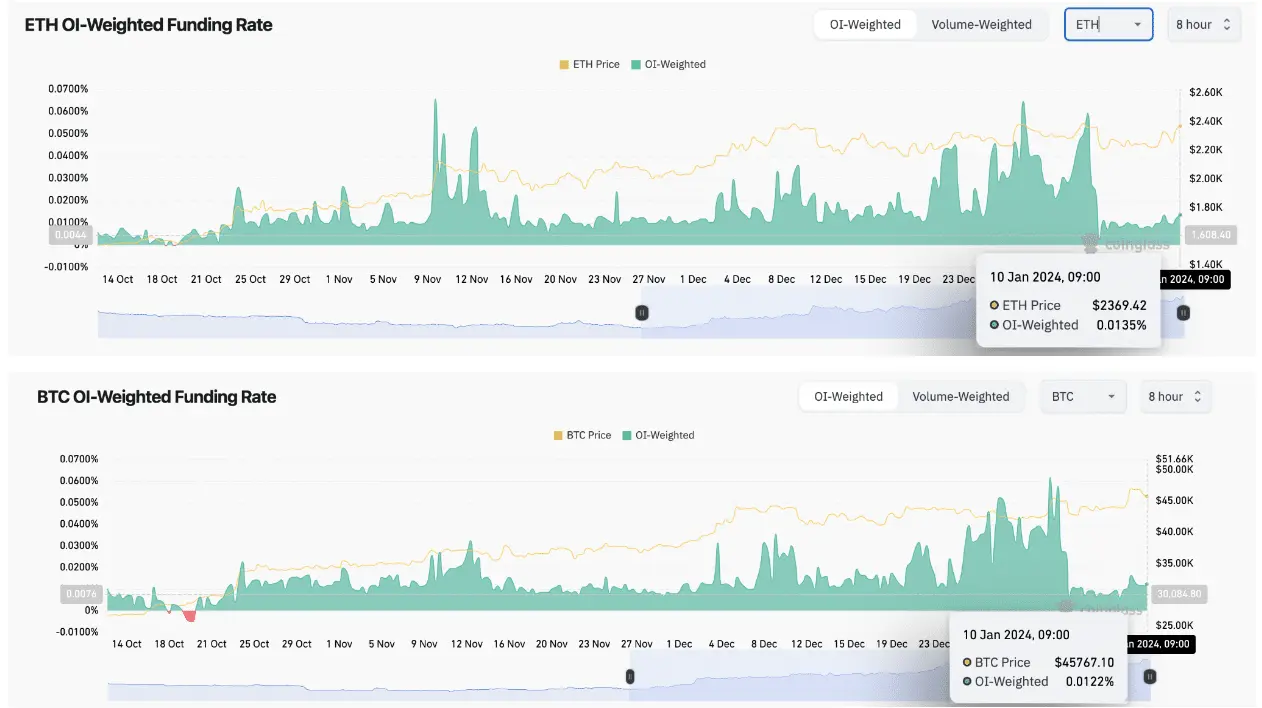Select the yellow ETH Price legend icon
1262x708 pixels.
click(564, 64)
